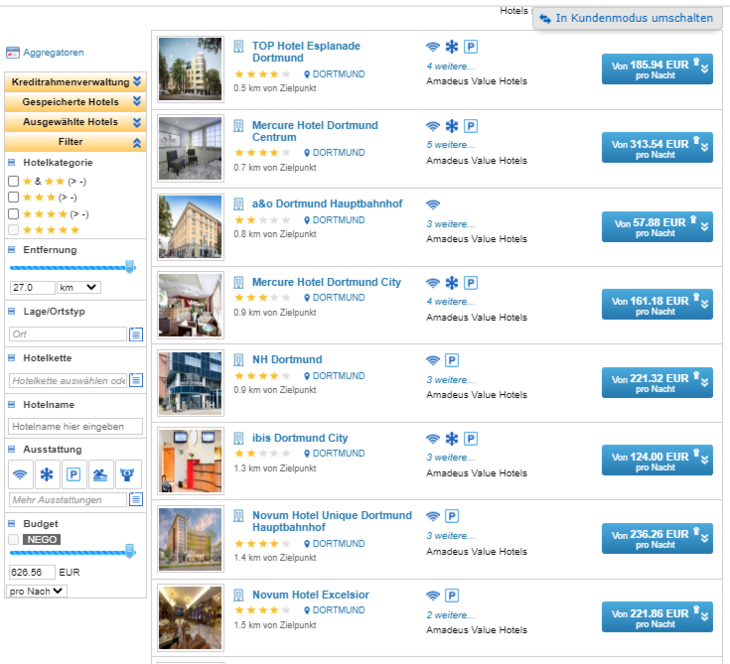This screenshot has height=664, width=730.
Task: Check the four star hotel category checkbox
Action: pos(14,214)
